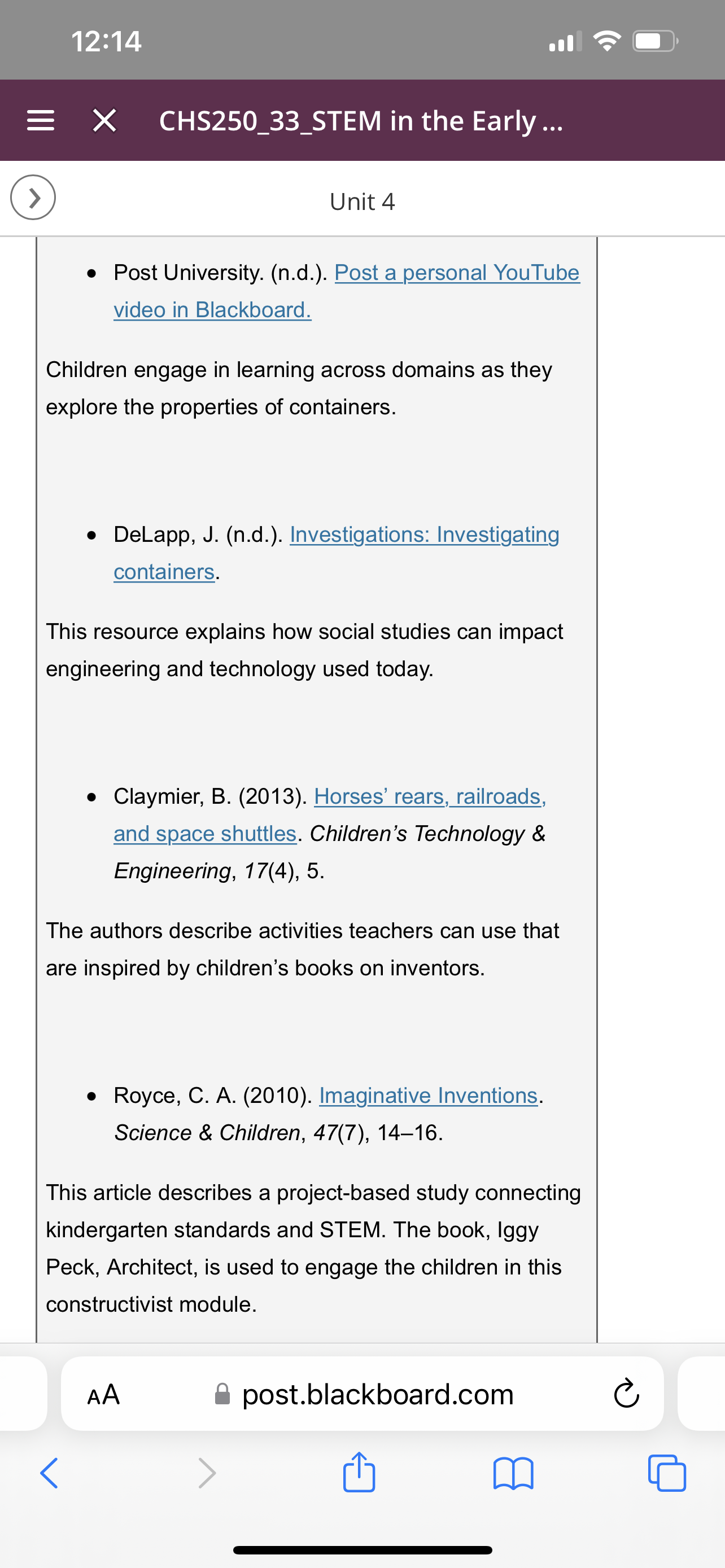The width and height of the screenshot is (725, 1568).
Task: Open the hamburger course menu
Action: point(41,121)
